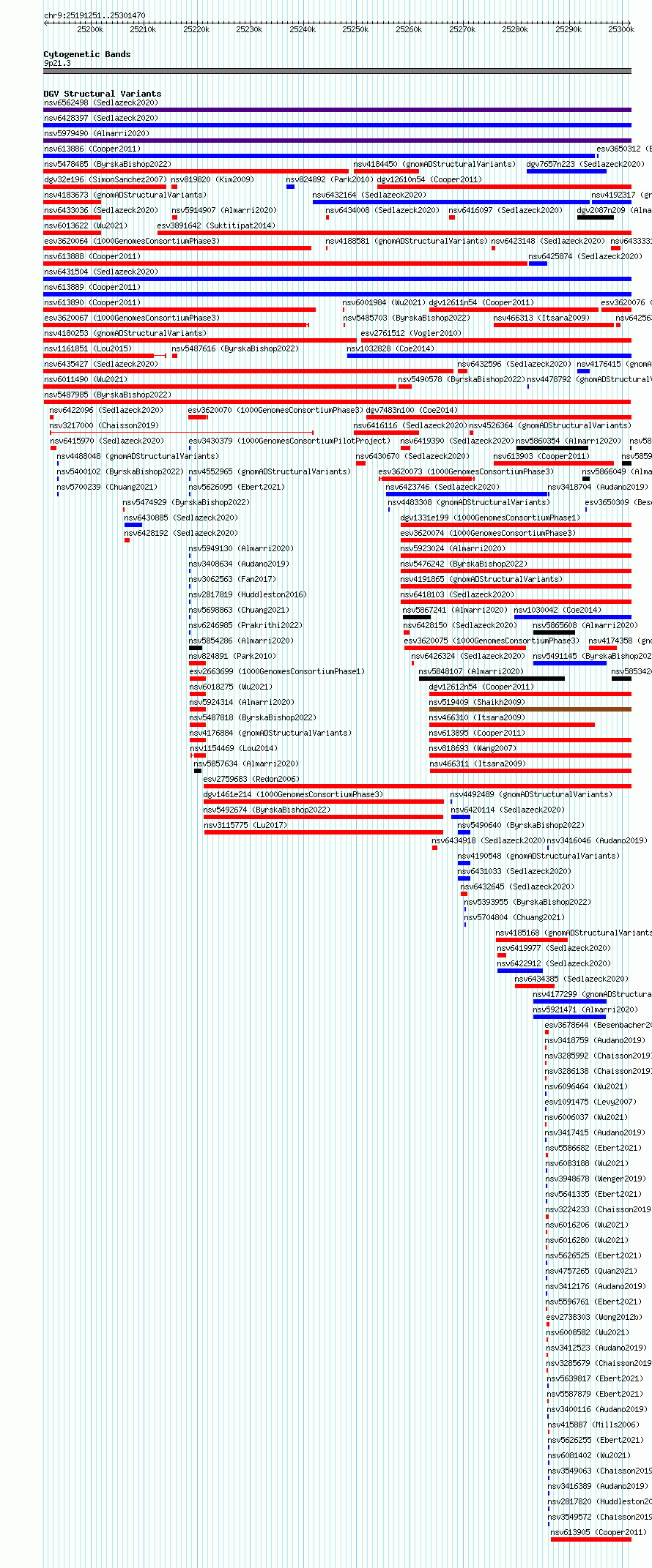Click nsv4183673 (gnomADStructuralVariants) label
This screenshot has width=652, height=1568.
point(125,195)
